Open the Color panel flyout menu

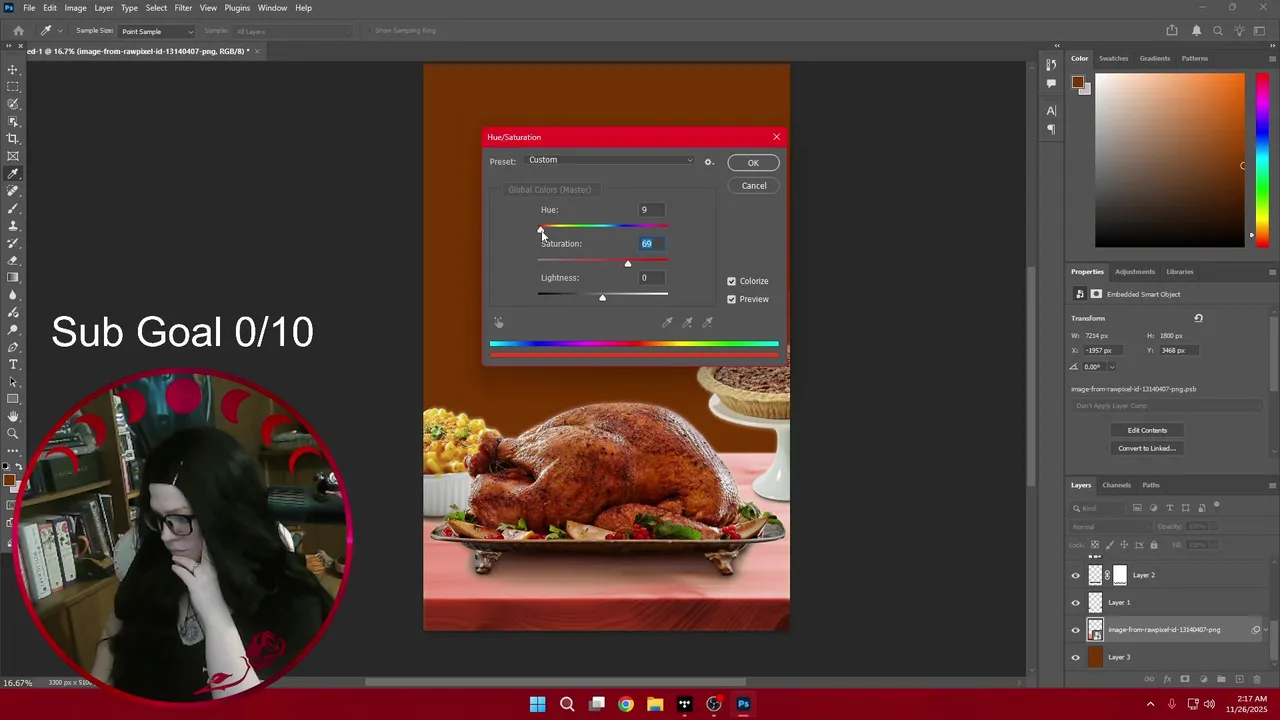(1272, 58)
